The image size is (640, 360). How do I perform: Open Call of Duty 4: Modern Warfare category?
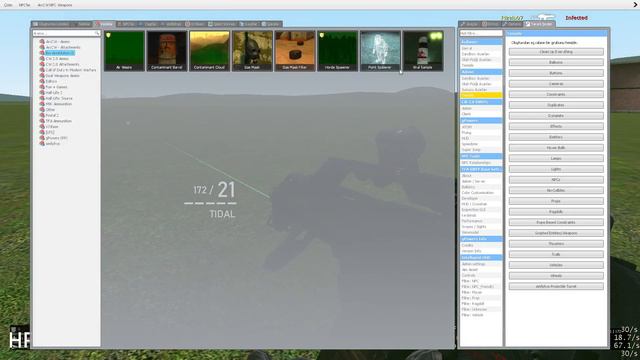coord(71,70)
